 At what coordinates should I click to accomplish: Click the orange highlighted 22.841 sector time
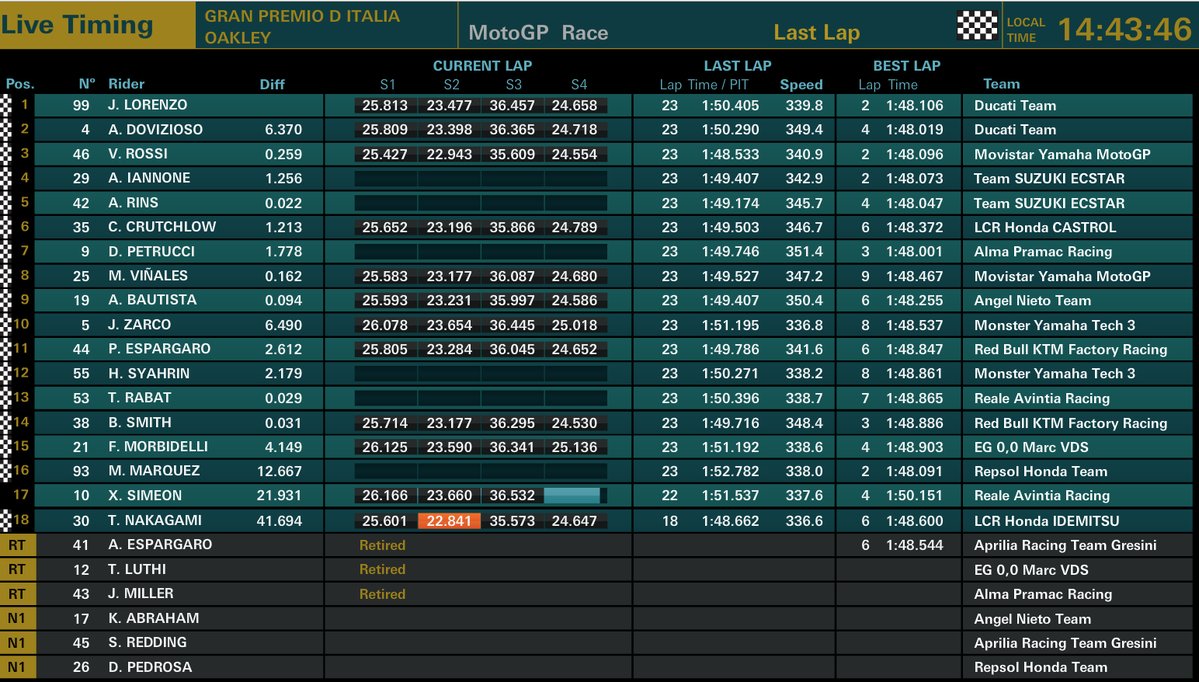tap(451, 520)
